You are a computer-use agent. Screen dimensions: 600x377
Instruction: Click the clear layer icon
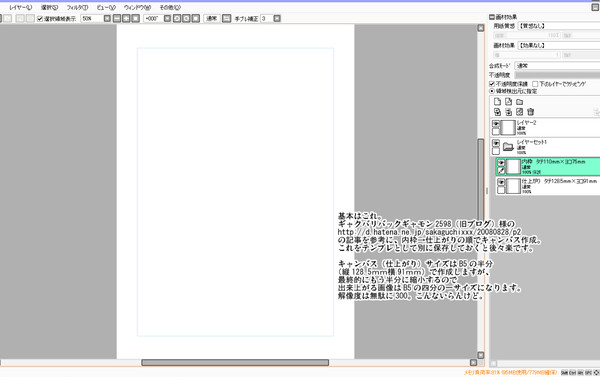[519, 112]
